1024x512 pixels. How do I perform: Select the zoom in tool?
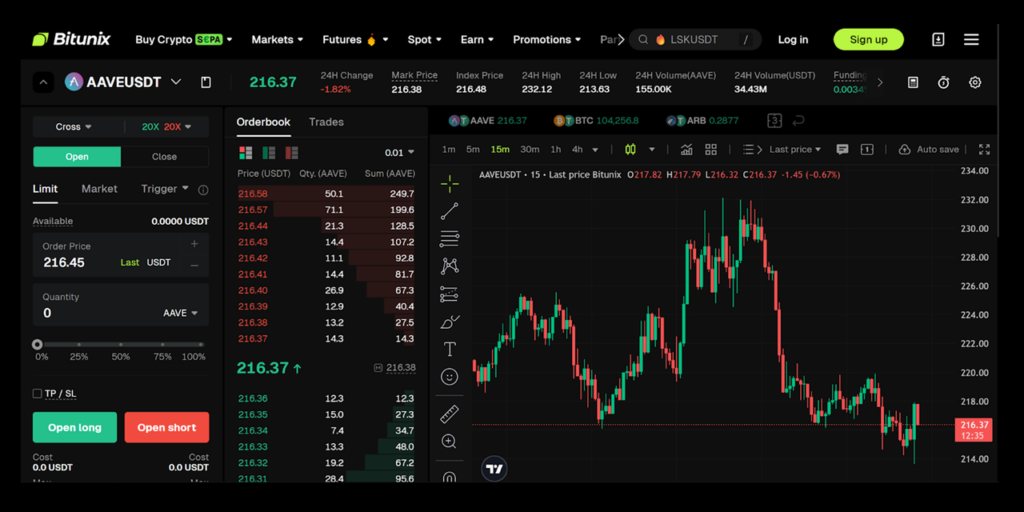tap(449, 441)
